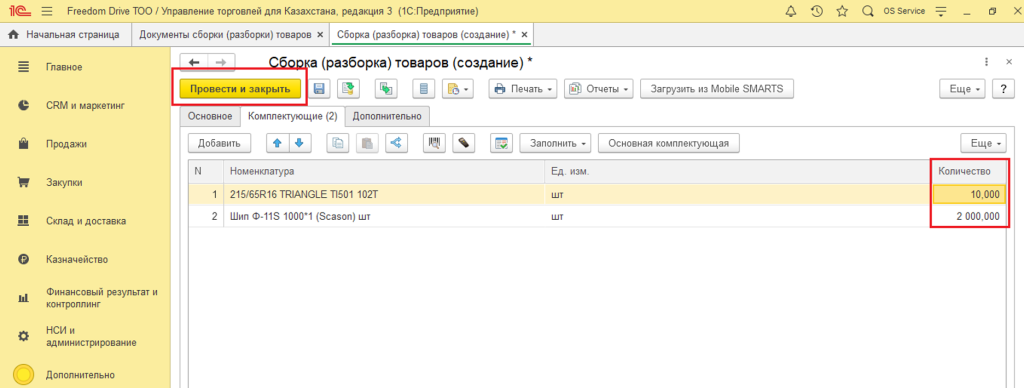Expand the Печать dropdown

[524, 89]
